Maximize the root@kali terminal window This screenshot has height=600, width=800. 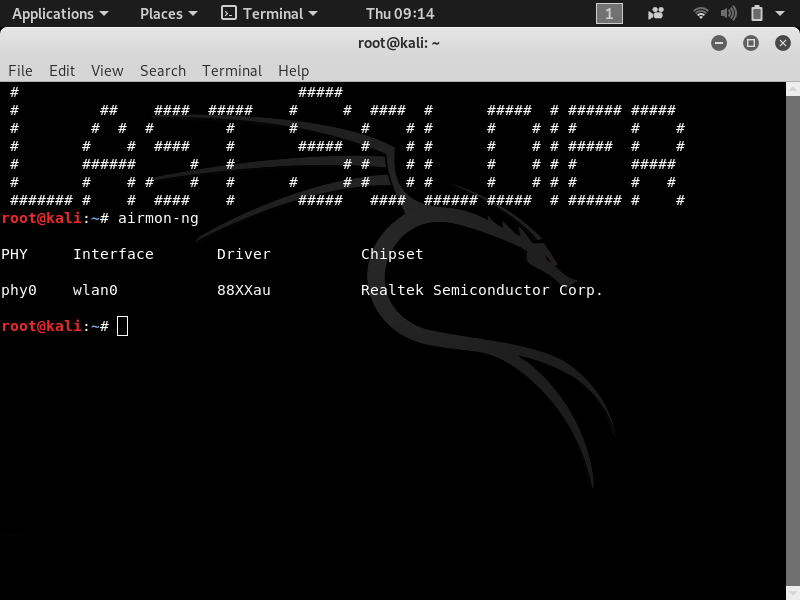[751, 43]
